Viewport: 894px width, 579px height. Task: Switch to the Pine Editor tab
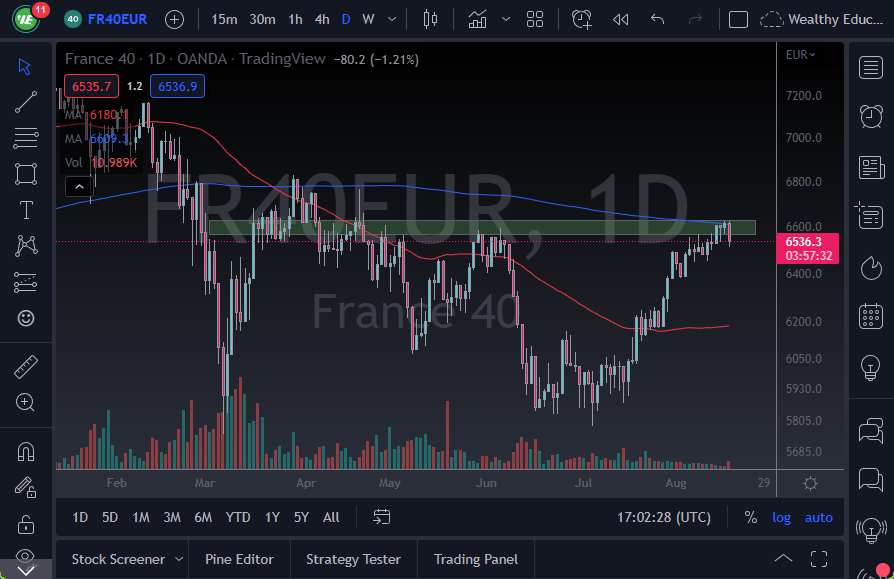pos(239,558)
